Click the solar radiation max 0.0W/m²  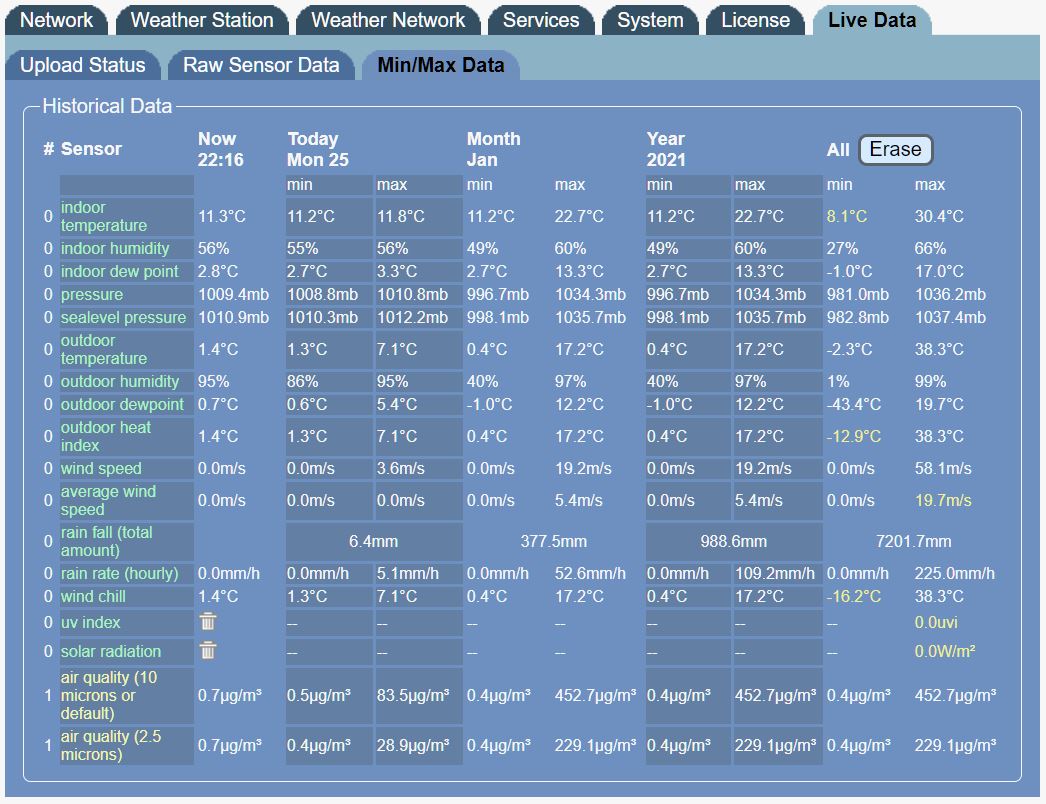(x=945, y=651)
